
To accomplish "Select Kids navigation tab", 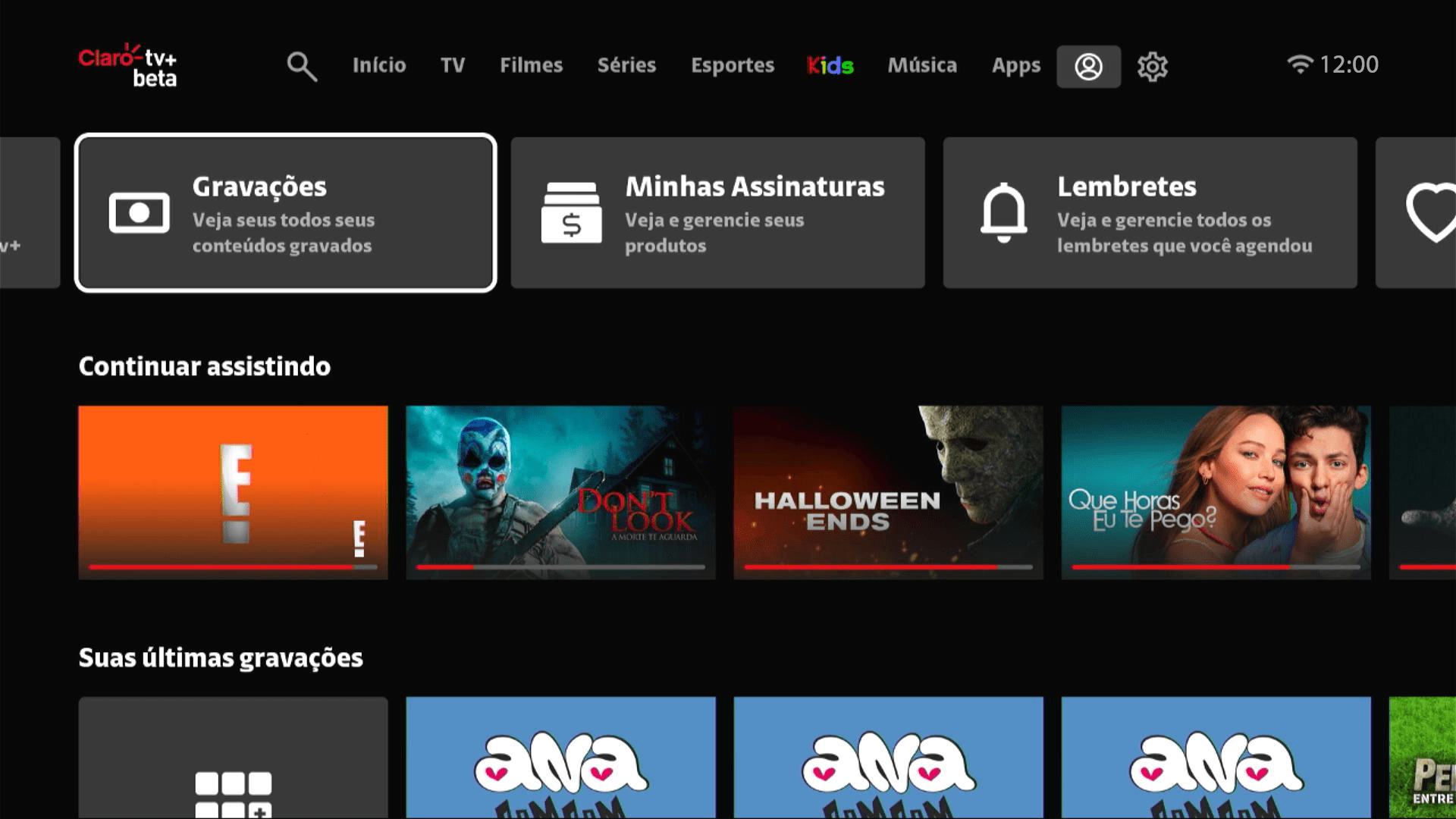I will pos(830,65).
